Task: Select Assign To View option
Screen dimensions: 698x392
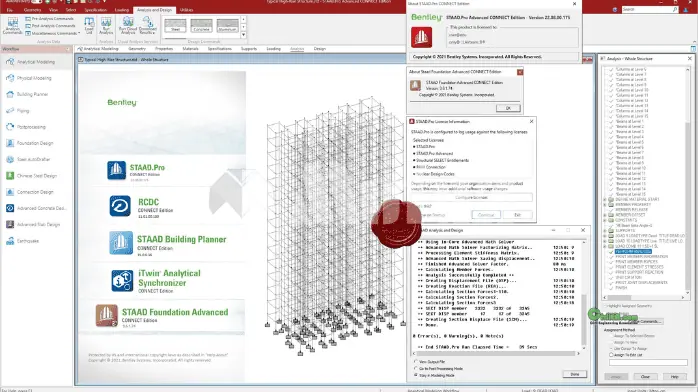Action: [612, 343]
